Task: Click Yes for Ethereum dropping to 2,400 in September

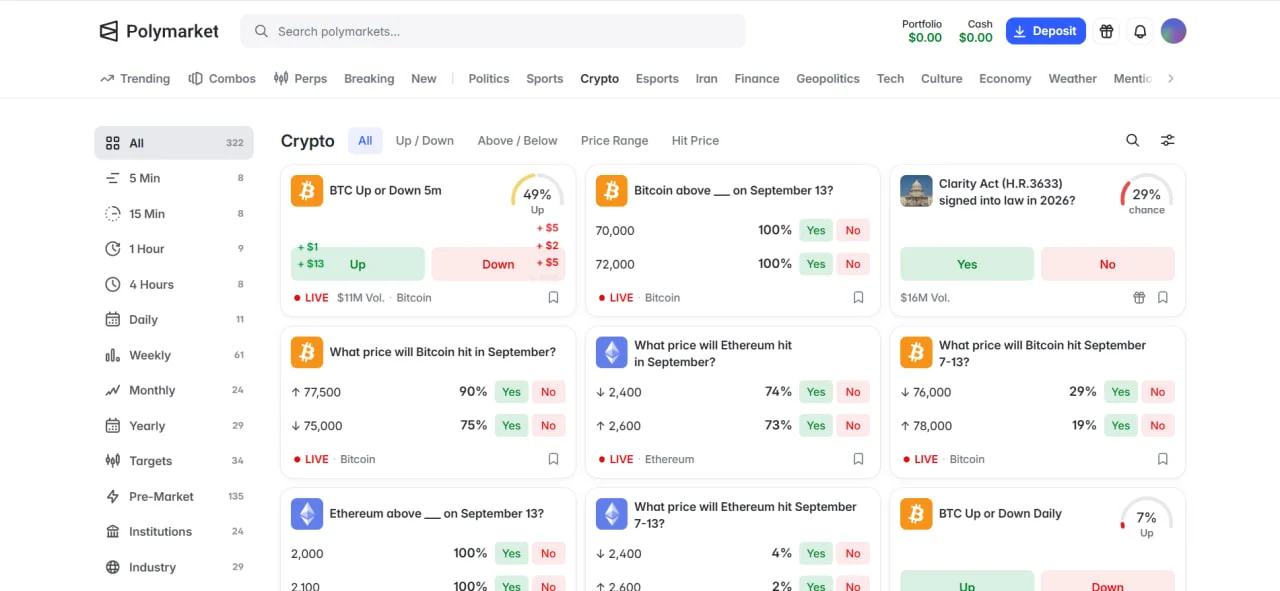Action: coord(816,392)
